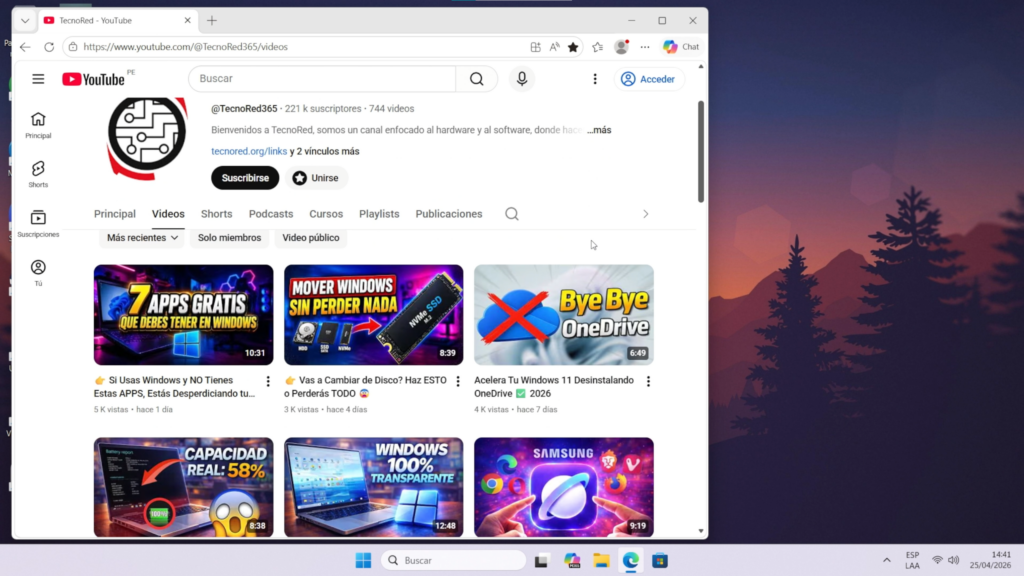Image resolution: width=1024 pixels, height=576 pixels.
Task: Click the YouTube logo
Action: [x=96, y=79]
